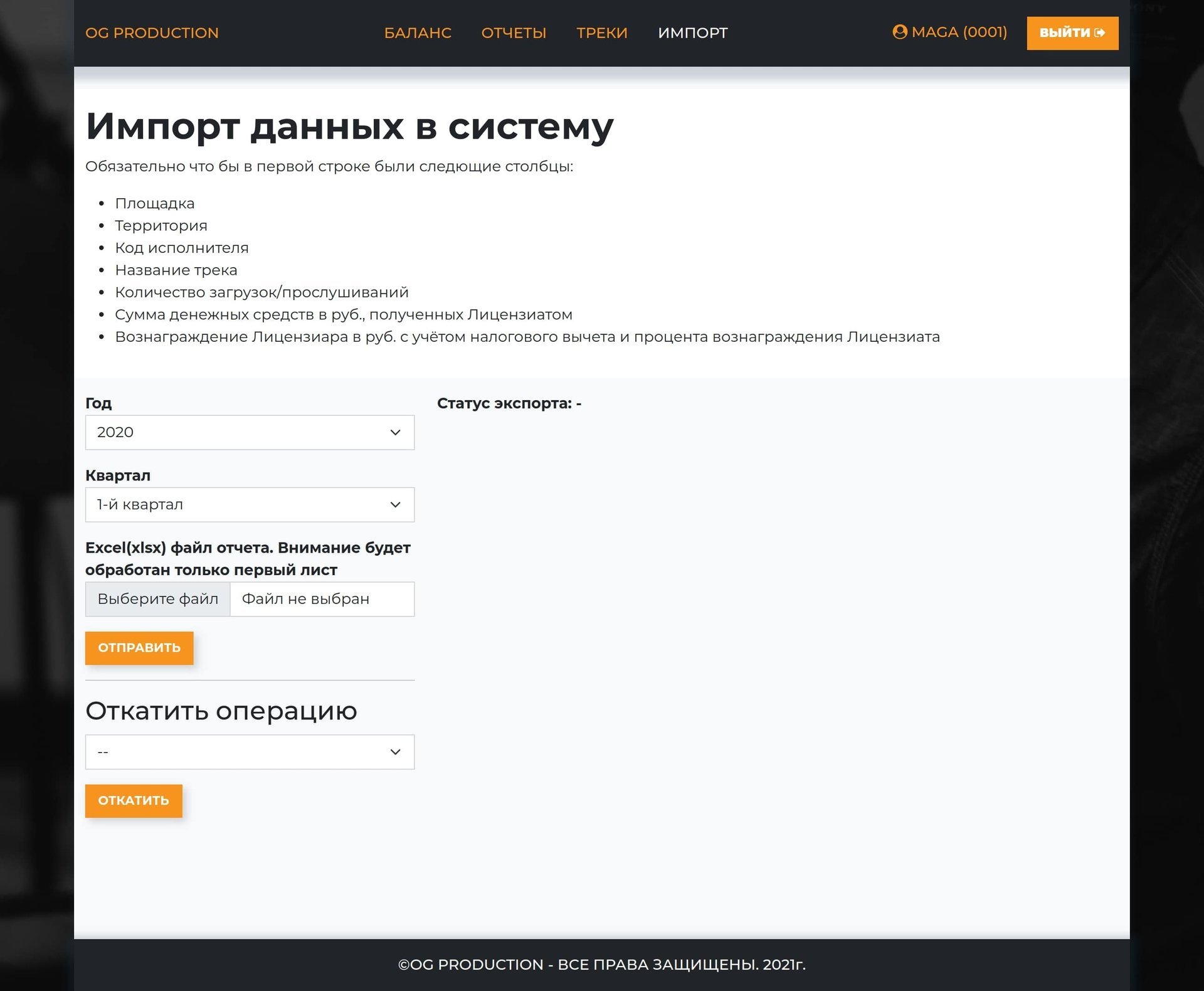Click the footer copyright text
This screenshot has width=1204, height=991.
(x=602, y=965)
